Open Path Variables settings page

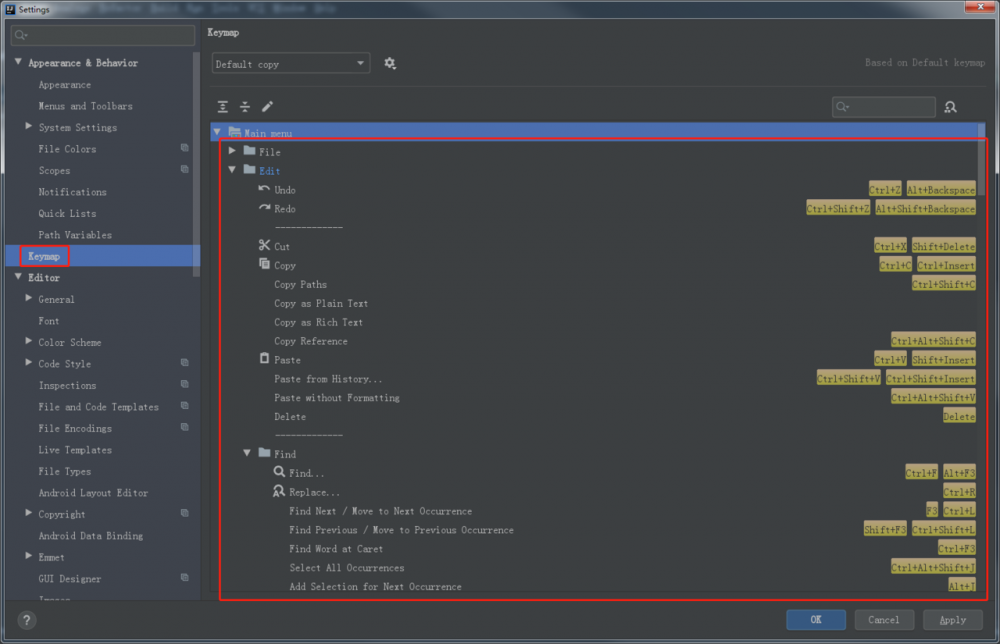tap(75, 235)
